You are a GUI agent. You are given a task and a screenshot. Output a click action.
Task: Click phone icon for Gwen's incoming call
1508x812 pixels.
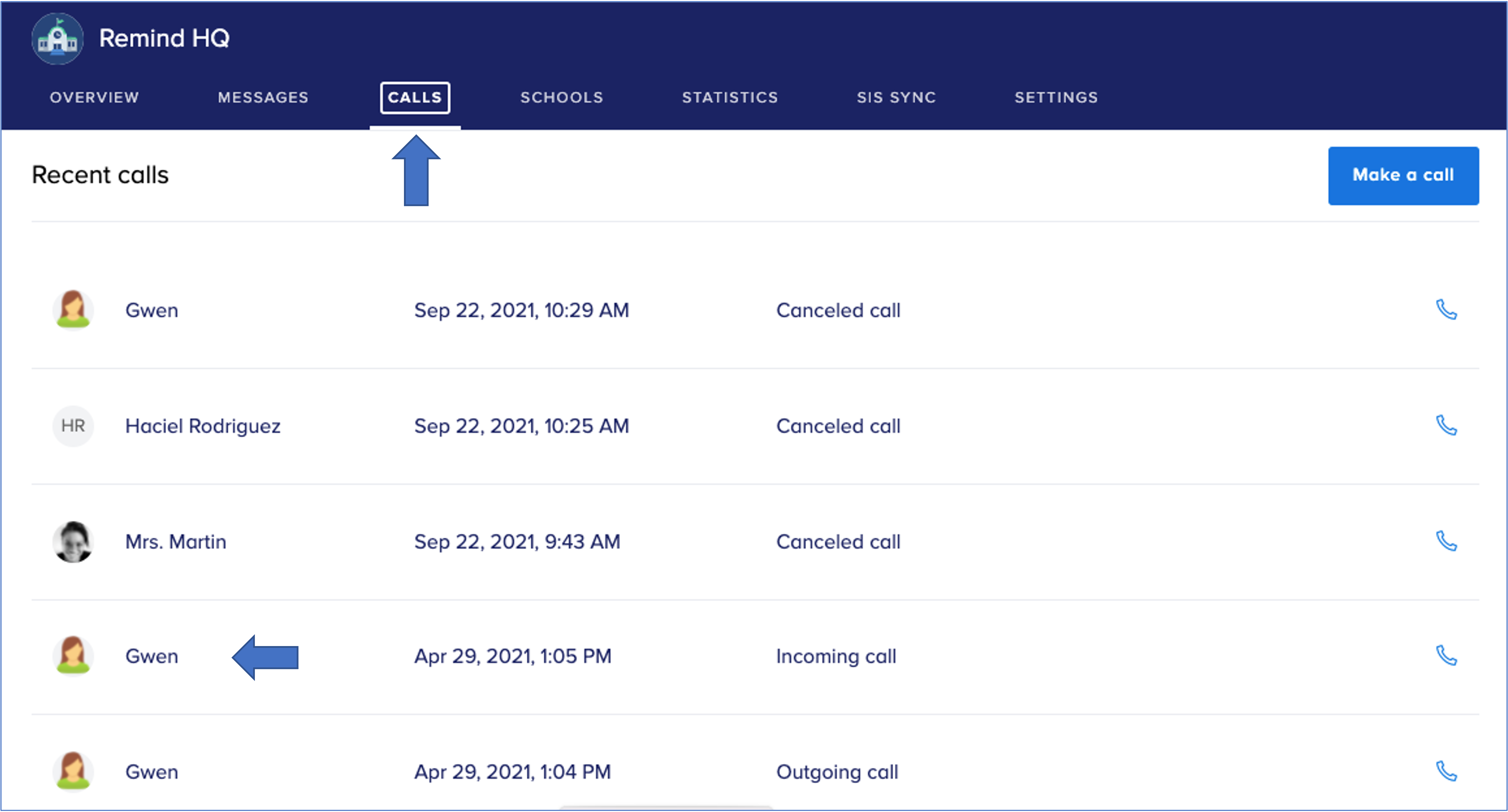pyautogui.click(x=1446, y=656)
